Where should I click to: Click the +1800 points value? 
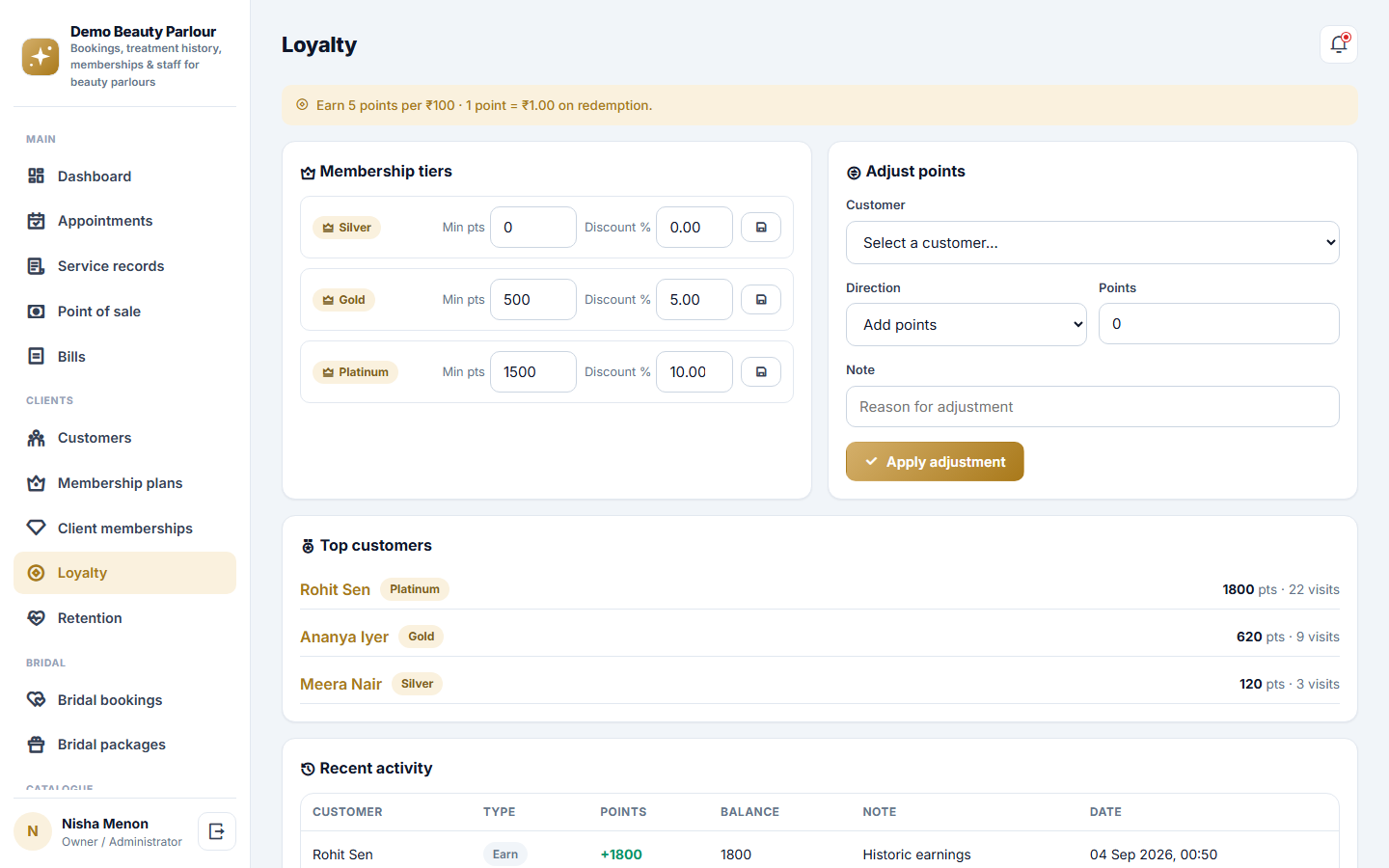pos(621,854)
